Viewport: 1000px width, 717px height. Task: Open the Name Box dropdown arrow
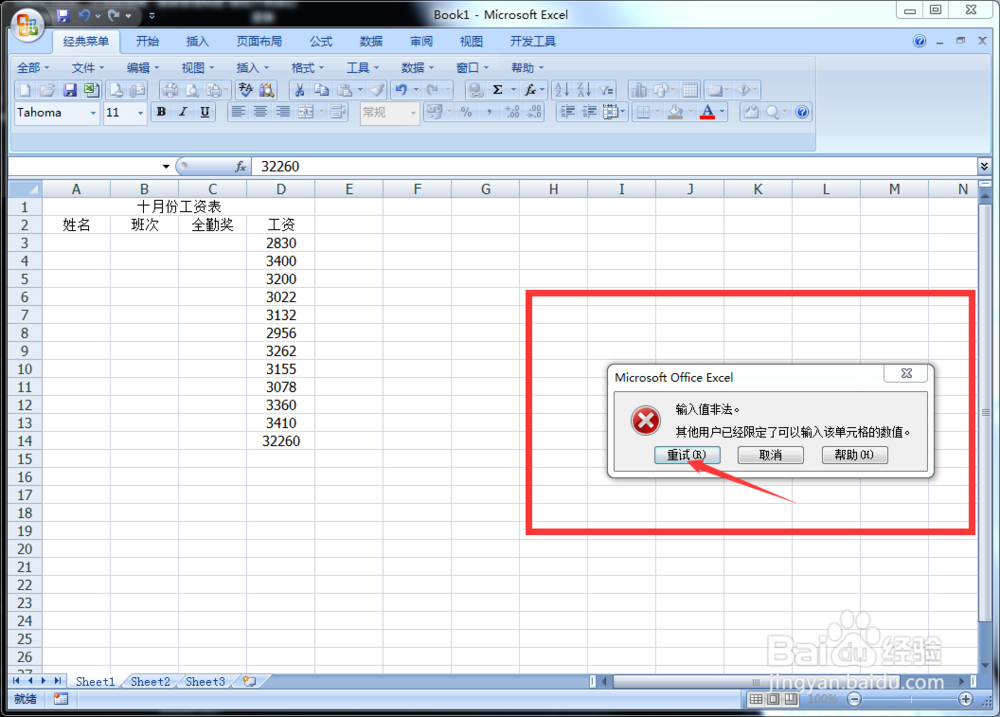click(166, 166)
